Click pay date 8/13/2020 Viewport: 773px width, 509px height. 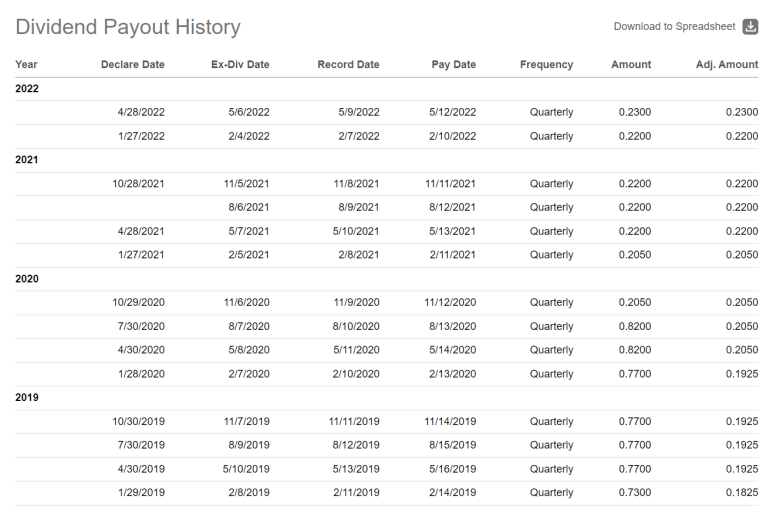tap(453, 327)
